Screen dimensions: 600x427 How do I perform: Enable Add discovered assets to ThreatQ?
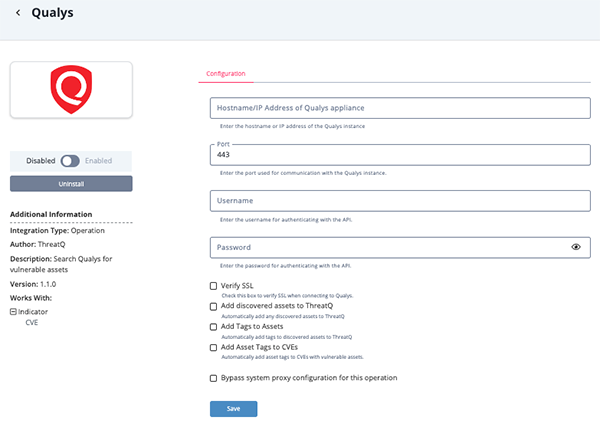214,306
